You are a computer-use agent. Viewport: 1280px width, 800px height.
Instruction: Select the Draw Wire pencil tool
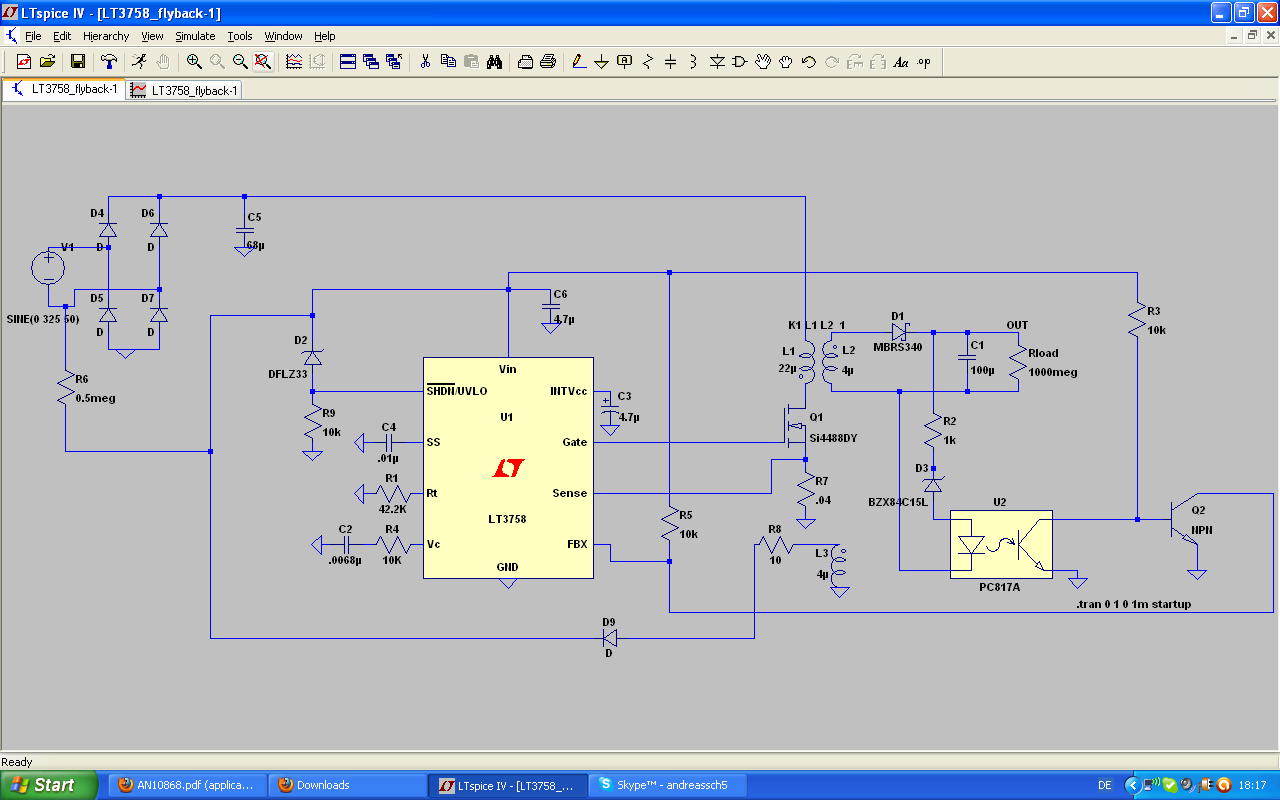[x=578, y=61]
